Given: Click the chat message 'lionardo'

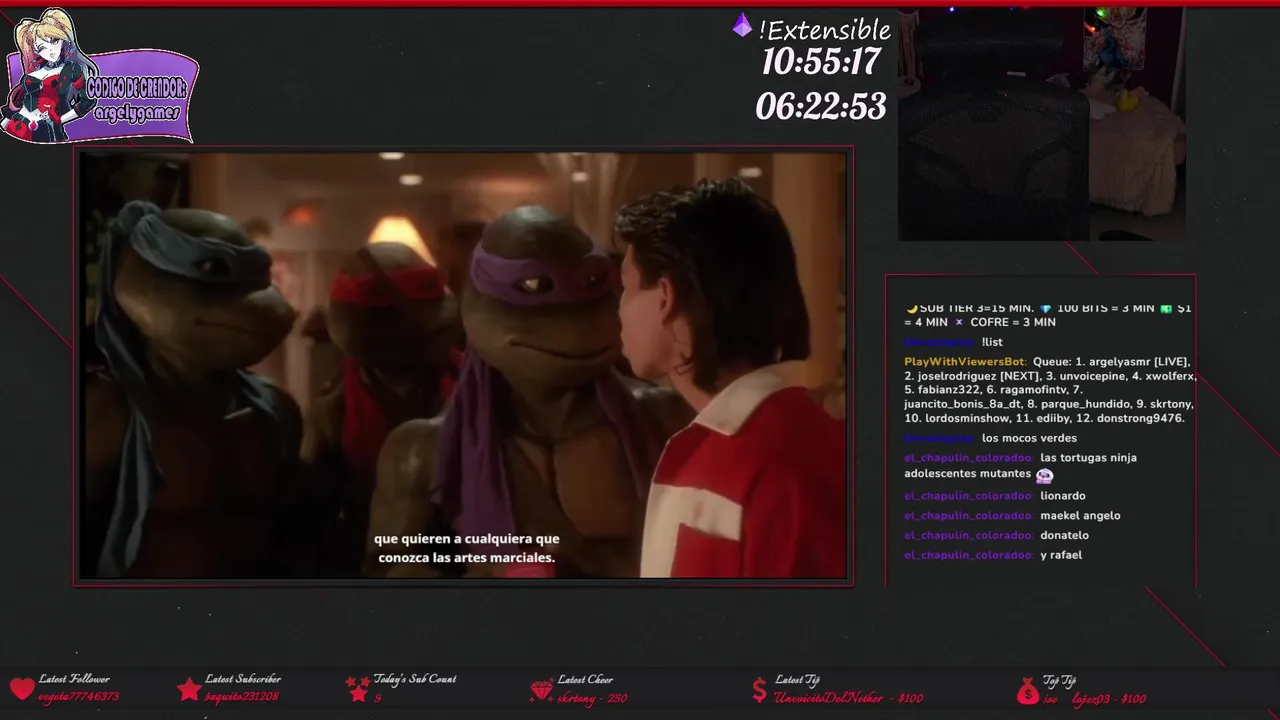Looking at the screenshot, I should point(1063,496).
